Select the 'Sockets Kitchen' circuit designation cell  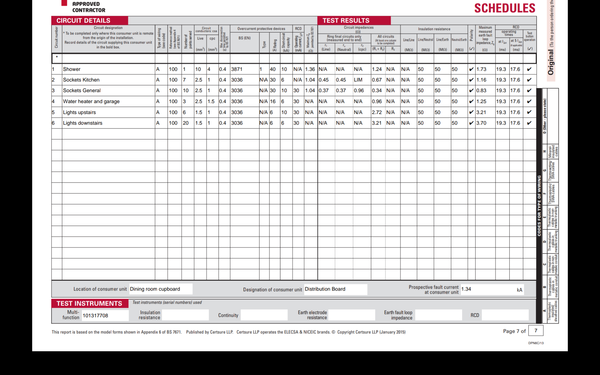point(108,80)
